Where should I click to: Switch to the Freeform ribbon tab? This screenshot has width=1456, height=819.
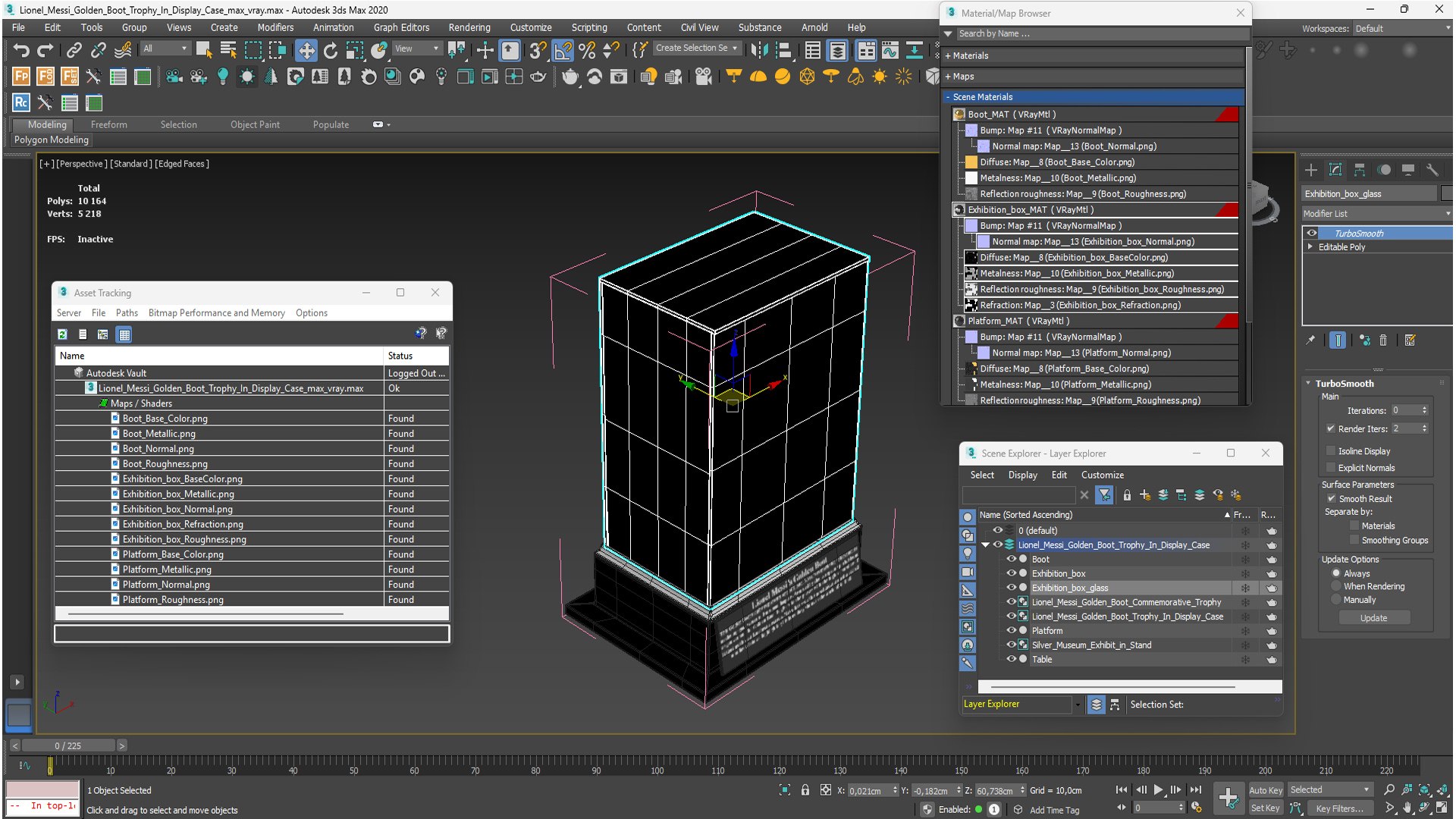pyautogui.click(x=109, y=125)
